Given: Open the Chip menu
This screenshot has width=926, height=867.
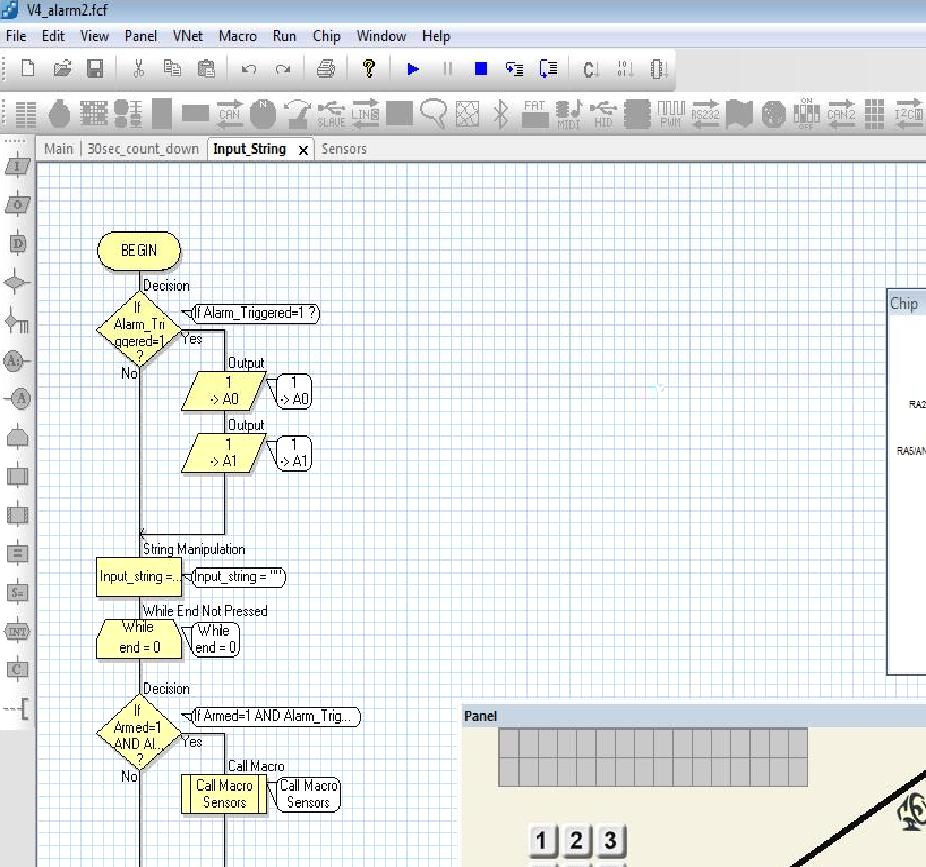Looking at the screenshot, I should tap(327, 36).
